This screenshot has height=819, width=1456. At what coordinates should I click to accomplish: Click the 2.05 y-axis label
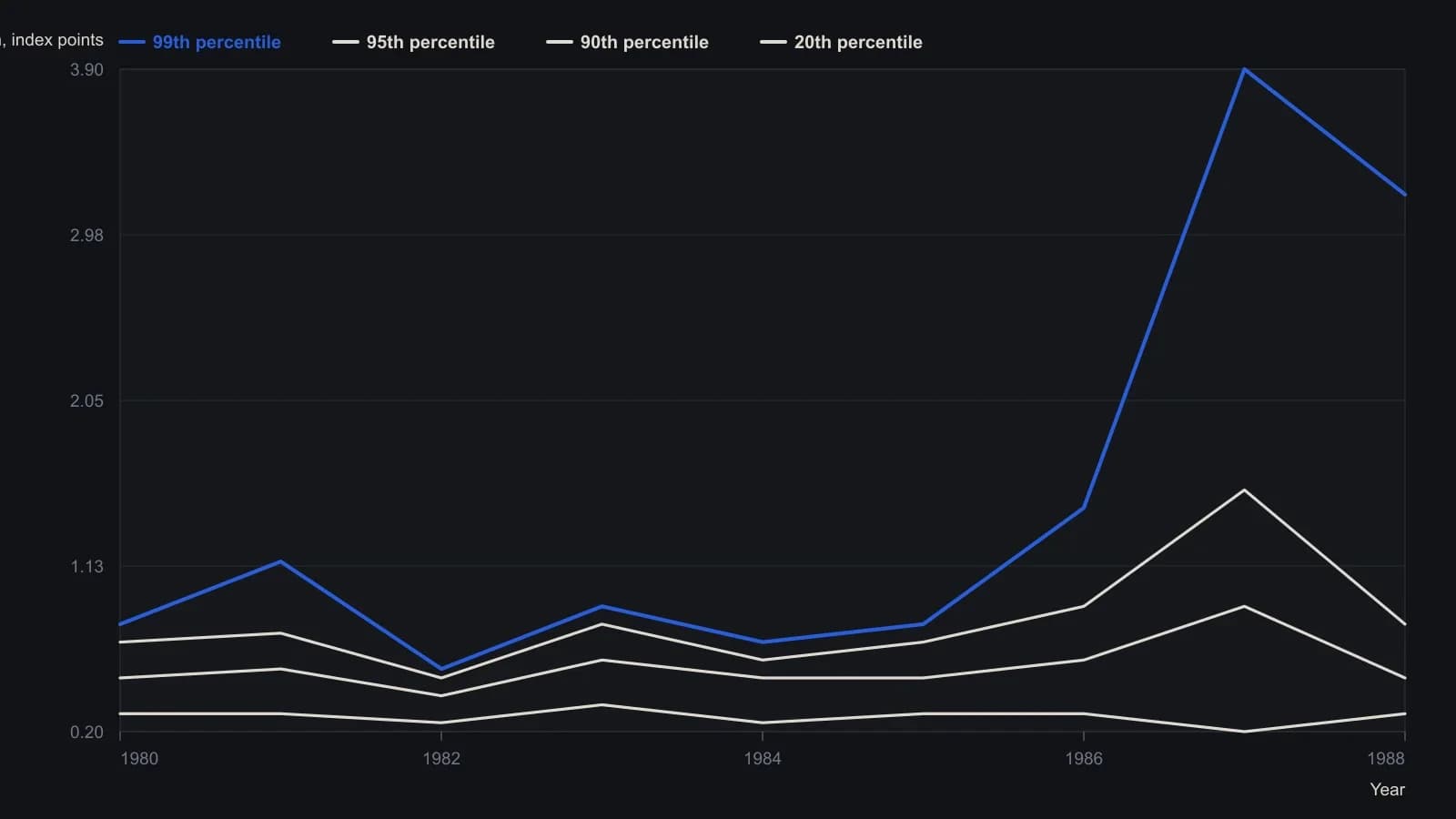click(x=86, y=401)
